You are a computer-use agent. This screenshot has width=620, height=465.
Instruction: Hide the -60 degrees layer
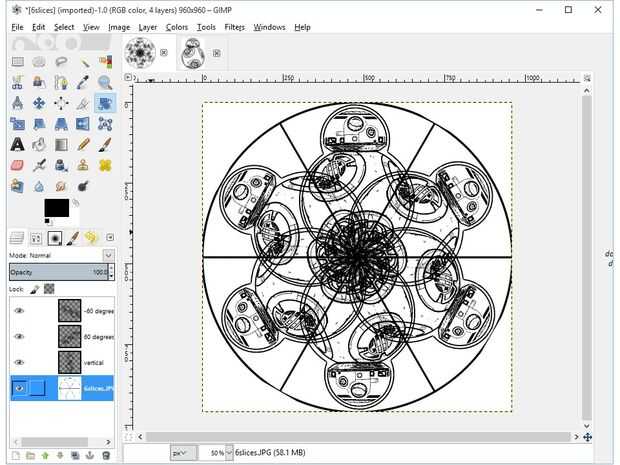coord(19,311)
